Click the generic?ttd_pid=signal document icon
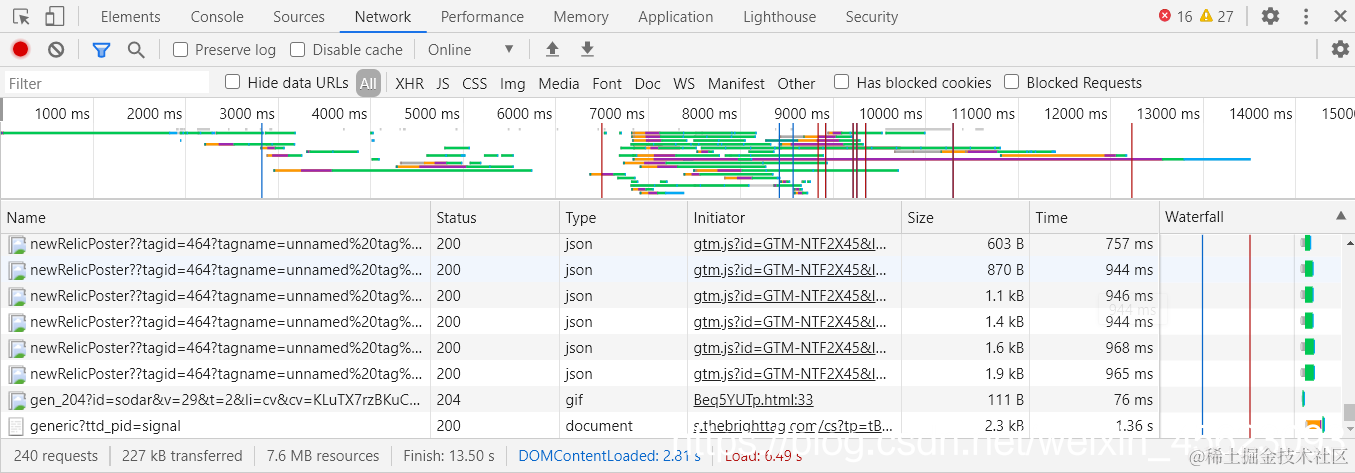 coord(17,426)
